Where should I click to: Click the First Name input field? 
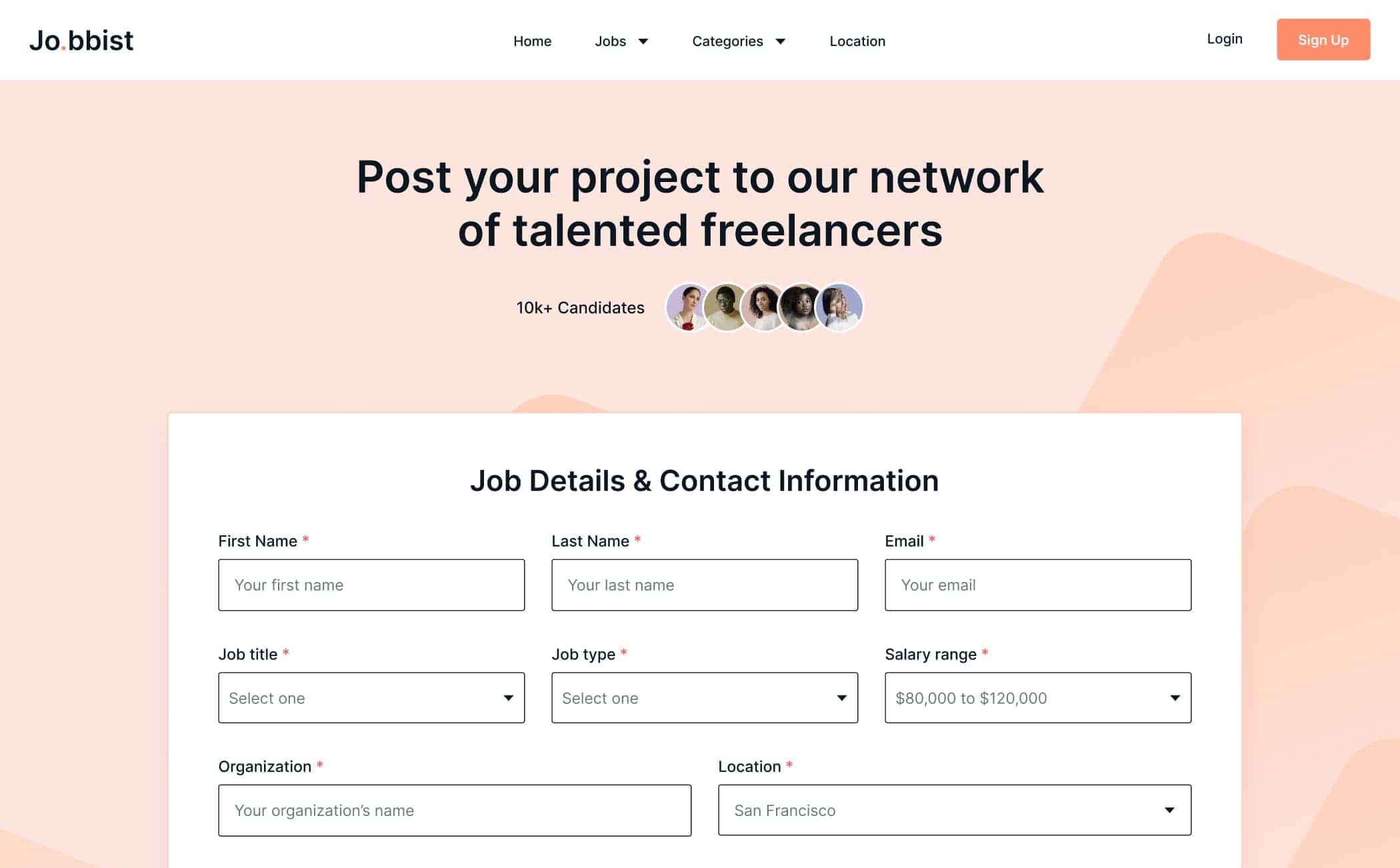pos(371,585)
